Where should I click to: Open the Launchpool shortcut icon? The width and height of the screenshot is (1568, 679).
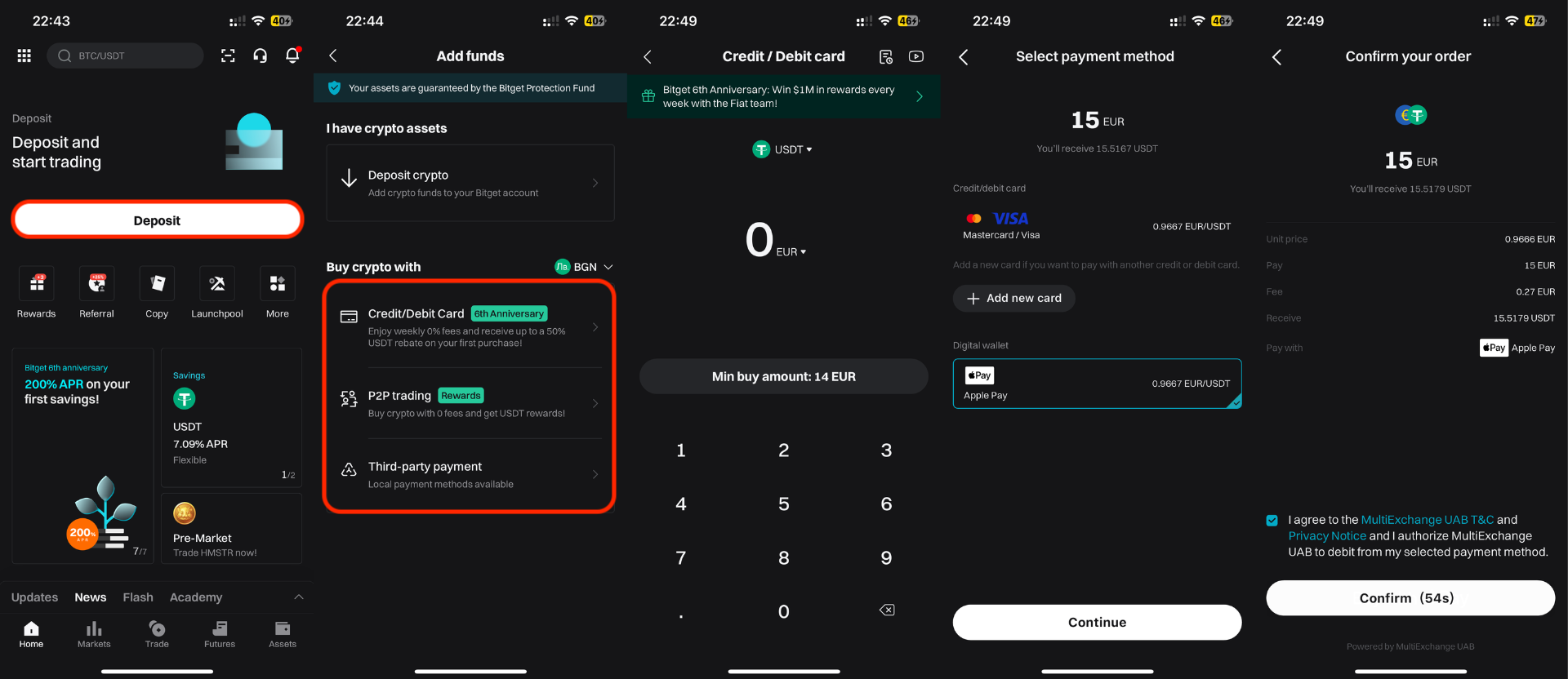click(x=217, y=284)
